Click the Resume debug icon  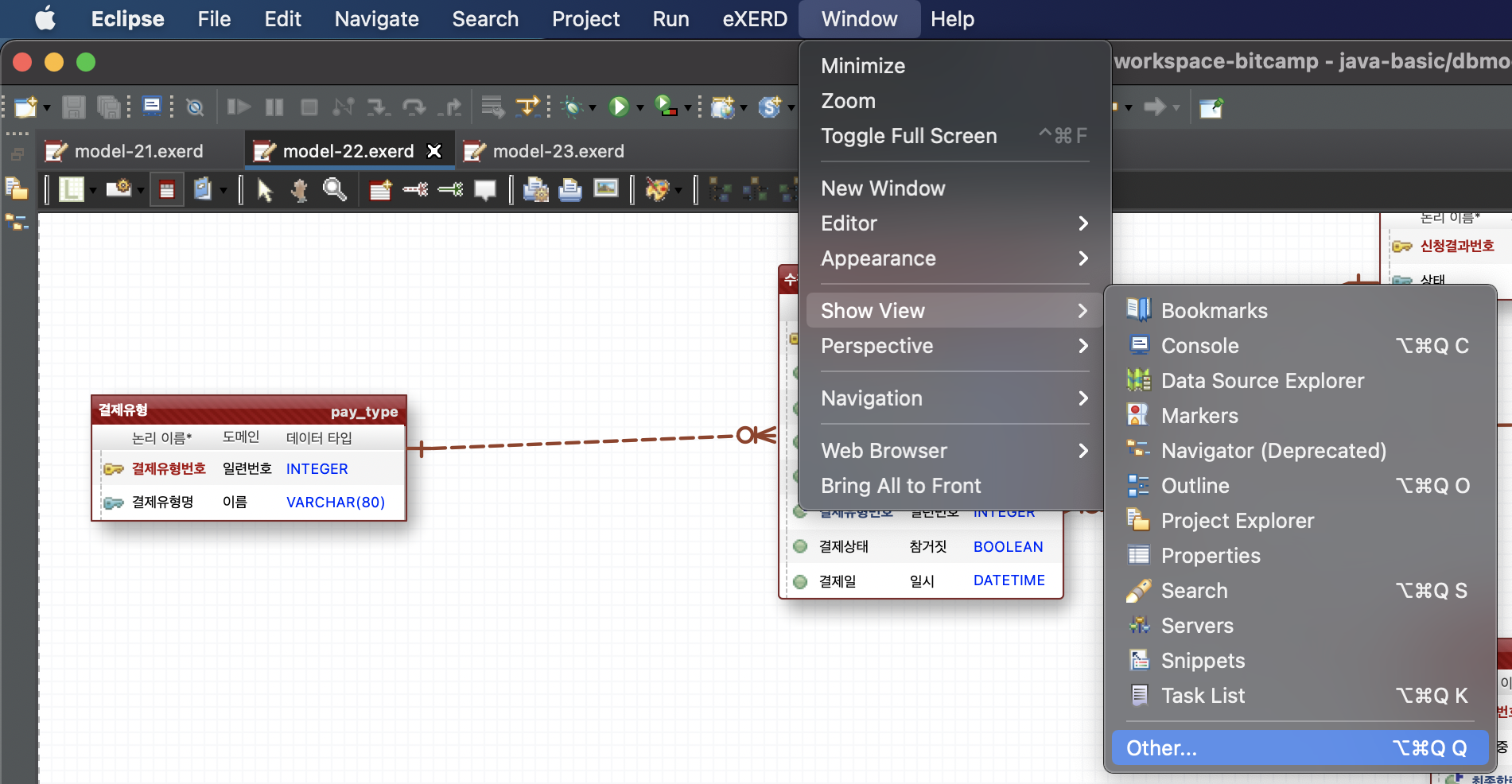pyautogui.click(x=239, y=107)
